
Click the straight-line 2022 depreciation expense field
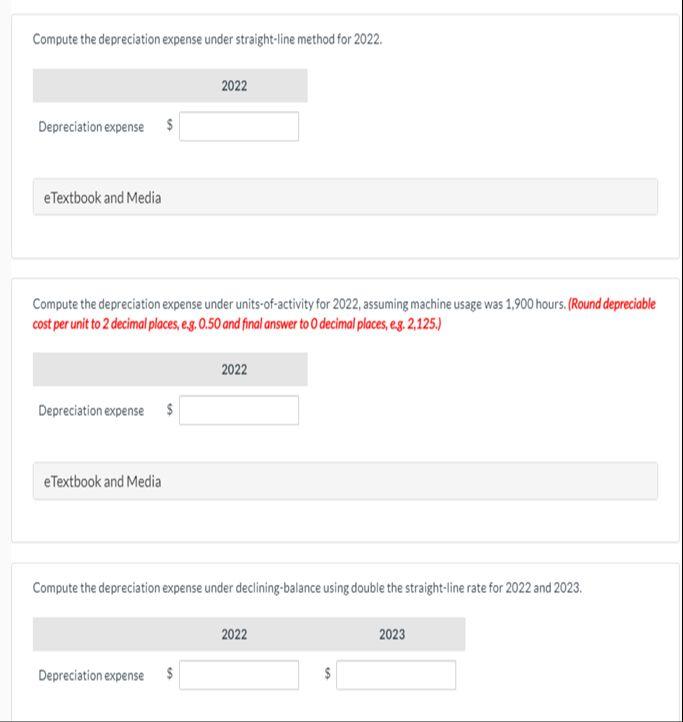click(x=239, y=127)
